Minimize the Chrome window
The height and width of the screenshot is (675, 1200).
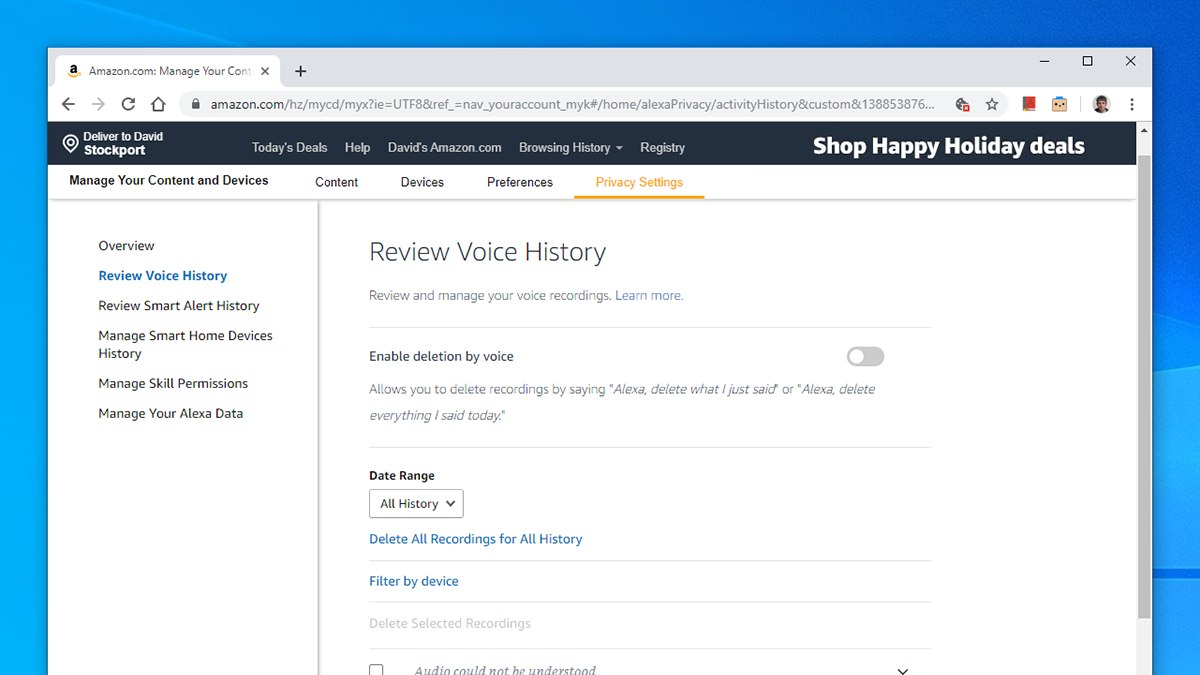click(x=1044, y=61)
